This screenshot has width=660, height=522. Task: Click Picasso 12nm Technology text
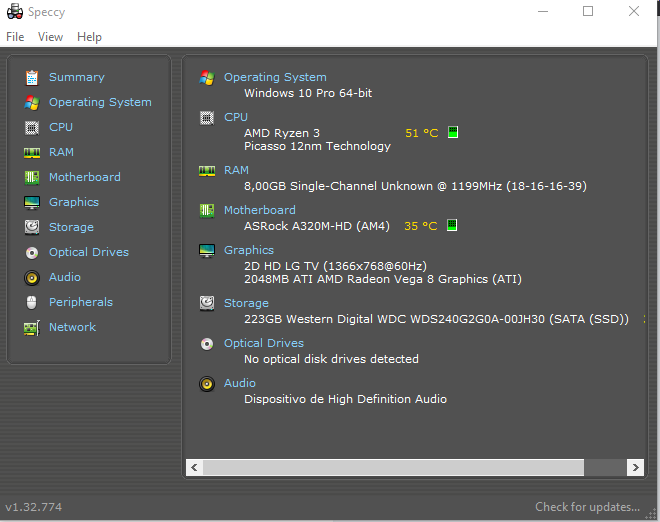(x=317, y=146)
